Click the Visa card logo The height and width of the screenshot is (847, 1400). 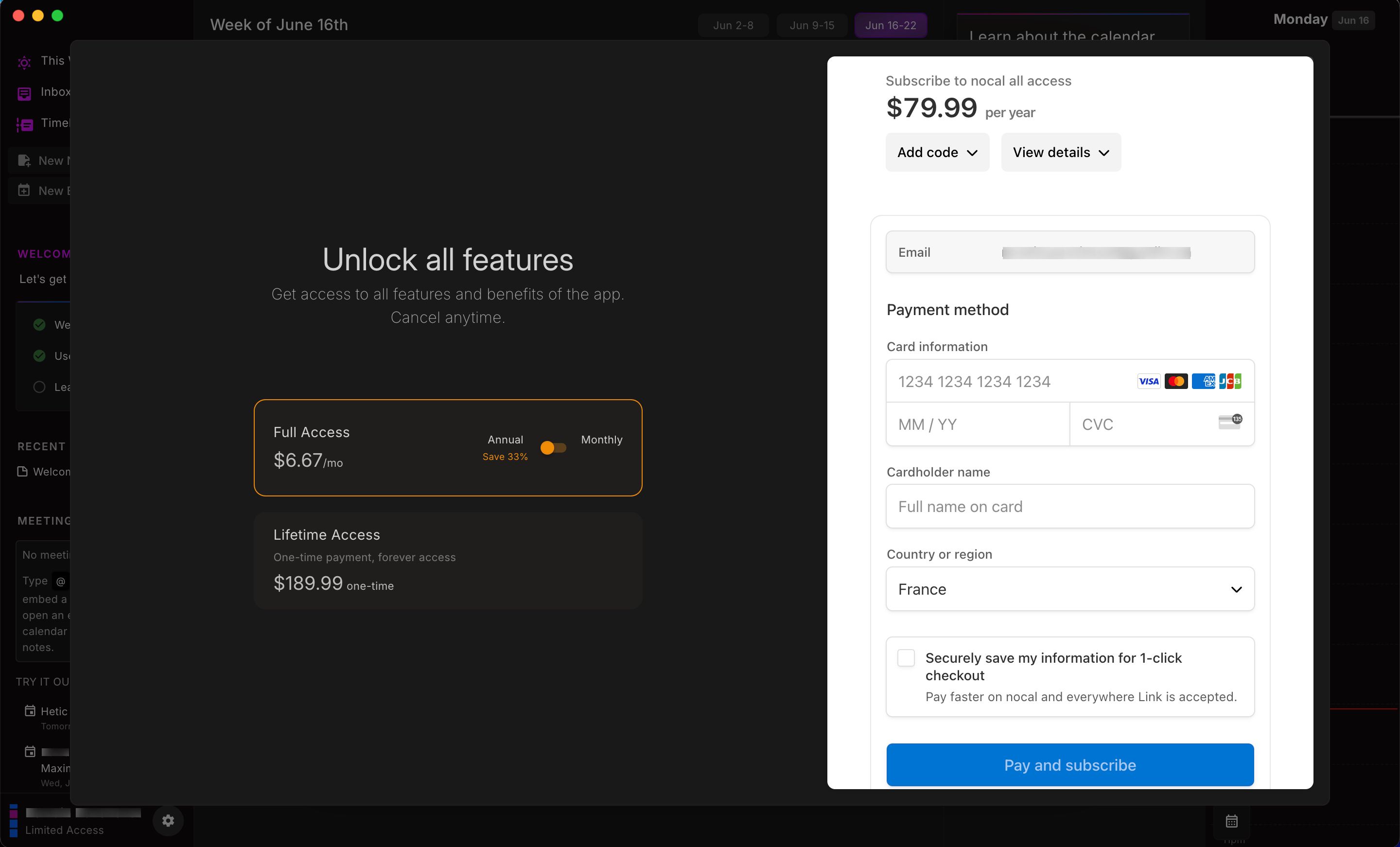coord(1148,381)
